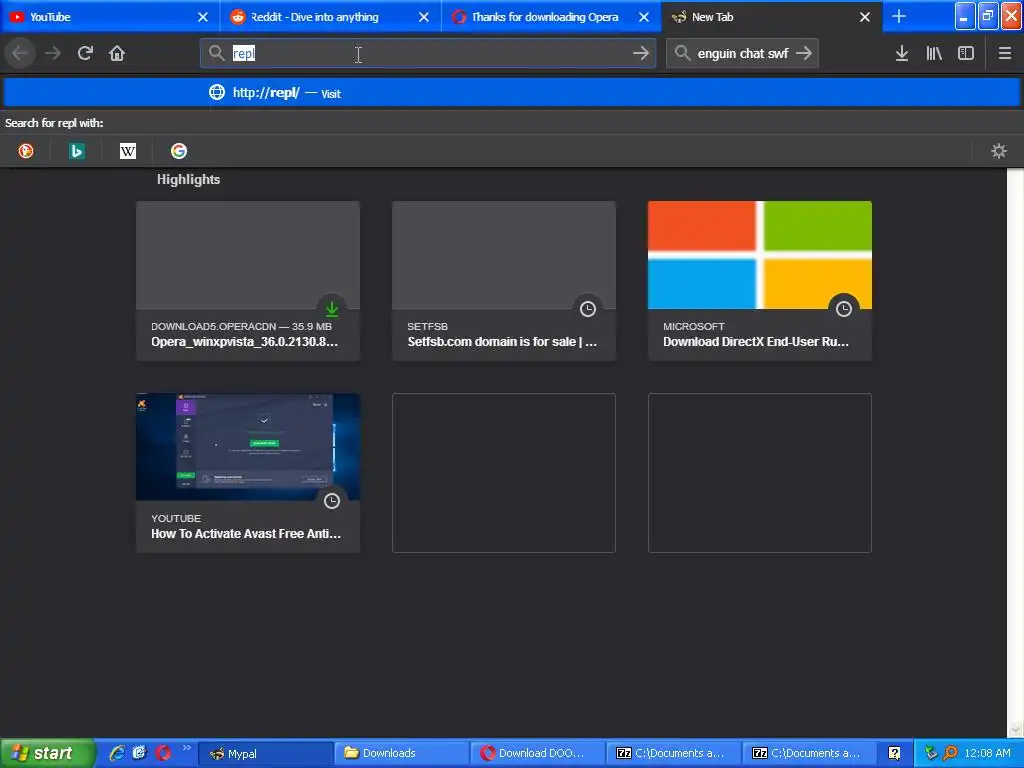The height and width of the screenshot is (768, 1024).
Task: Toggle the sidebar toolbar icon
Action: click(x=966, y=53)
